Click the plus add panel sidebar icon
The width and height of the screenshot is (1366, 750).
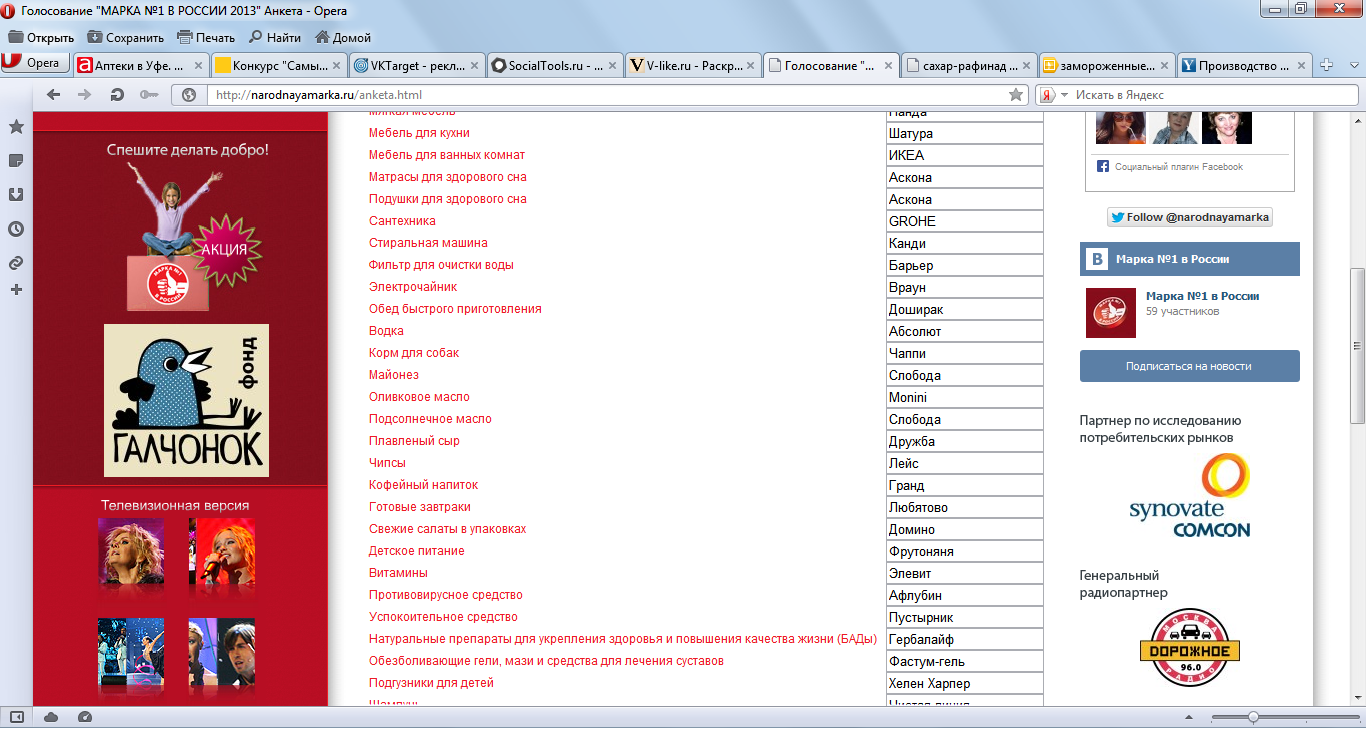[x=16, y=290]
